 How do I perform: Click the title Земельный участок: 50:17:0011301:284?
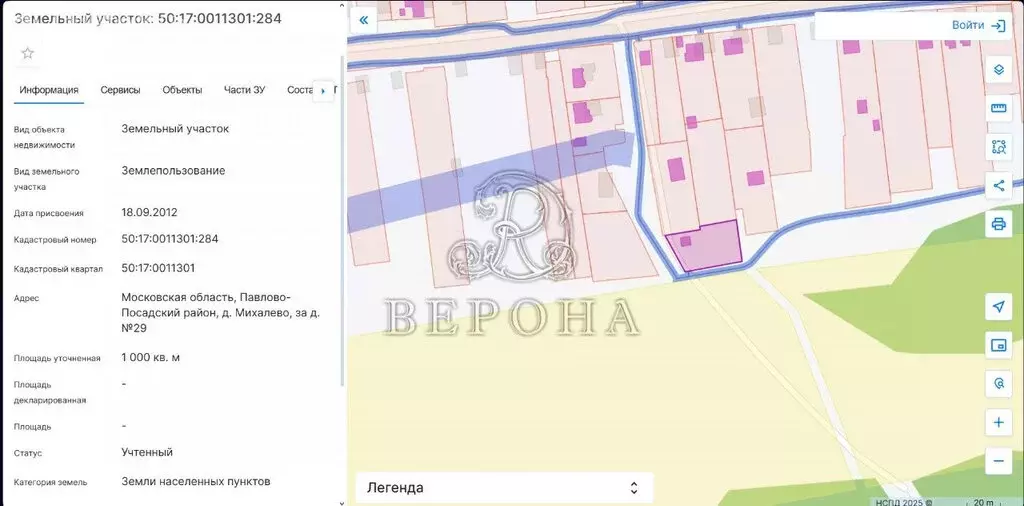[148, 18]
